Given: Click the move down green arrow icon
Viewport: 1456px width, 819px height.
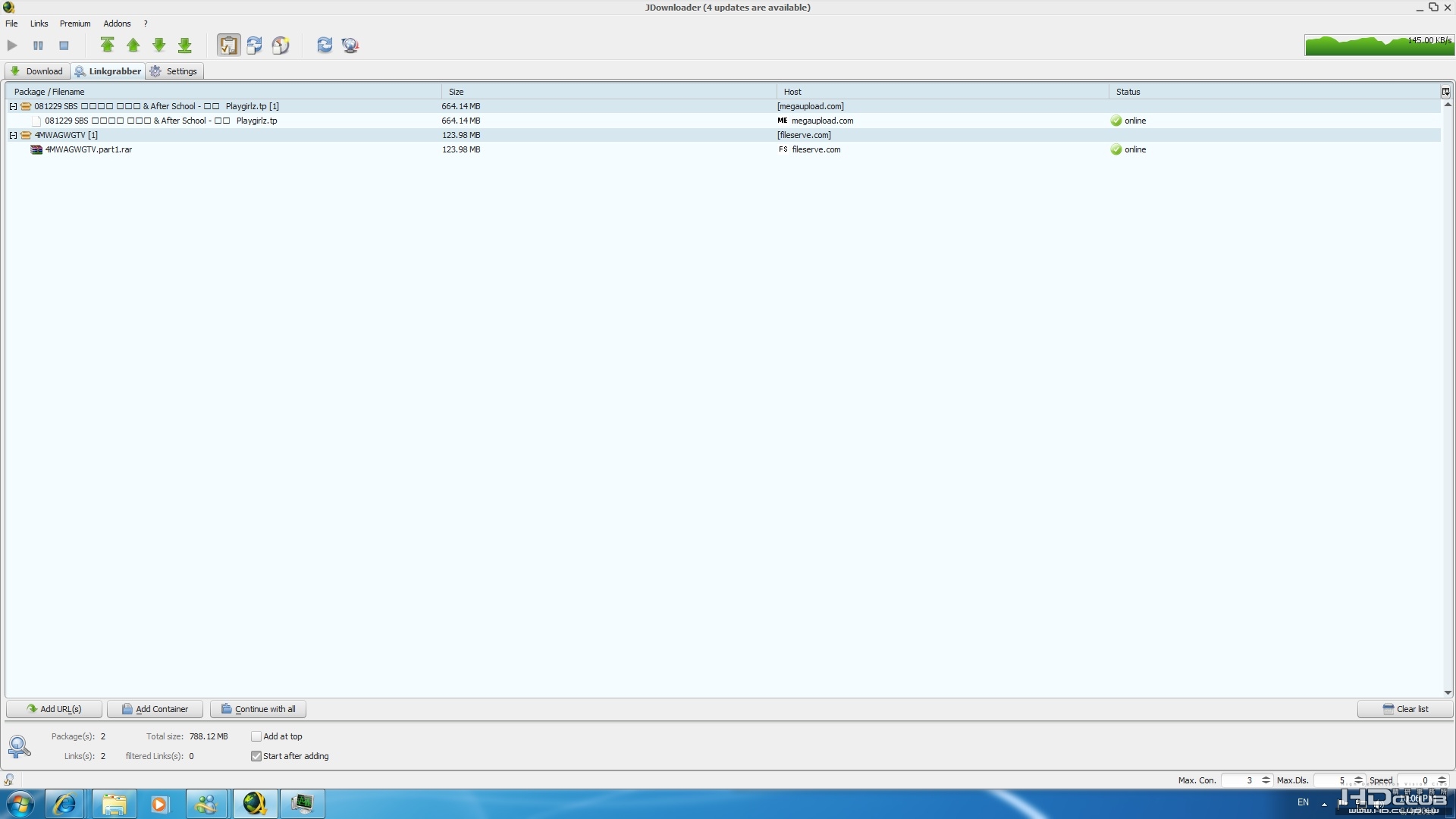Looking at the screenshot, I should (x=158, y=45).
